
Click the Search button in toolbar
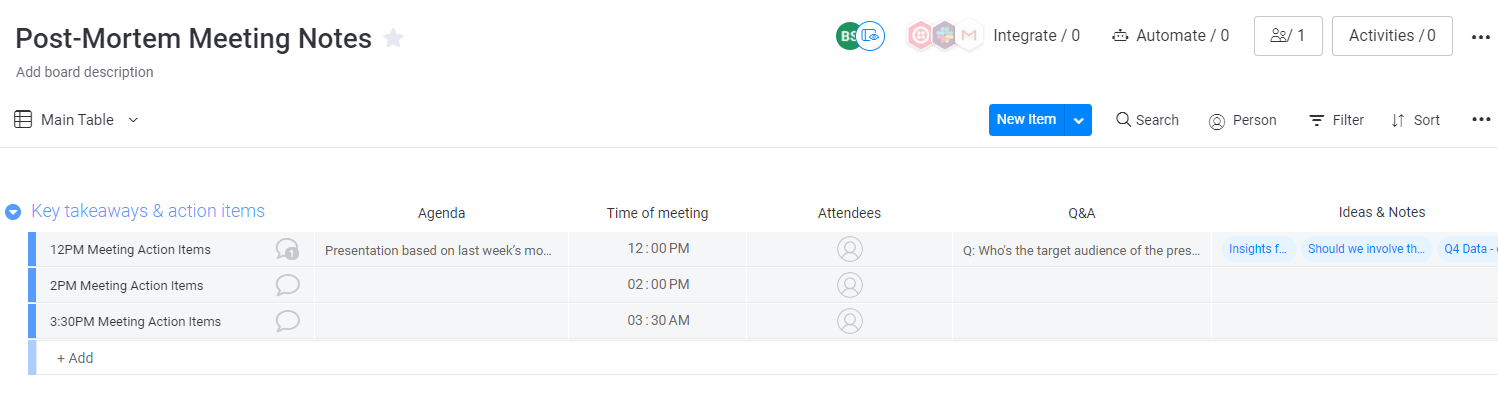pos(1147,120)
